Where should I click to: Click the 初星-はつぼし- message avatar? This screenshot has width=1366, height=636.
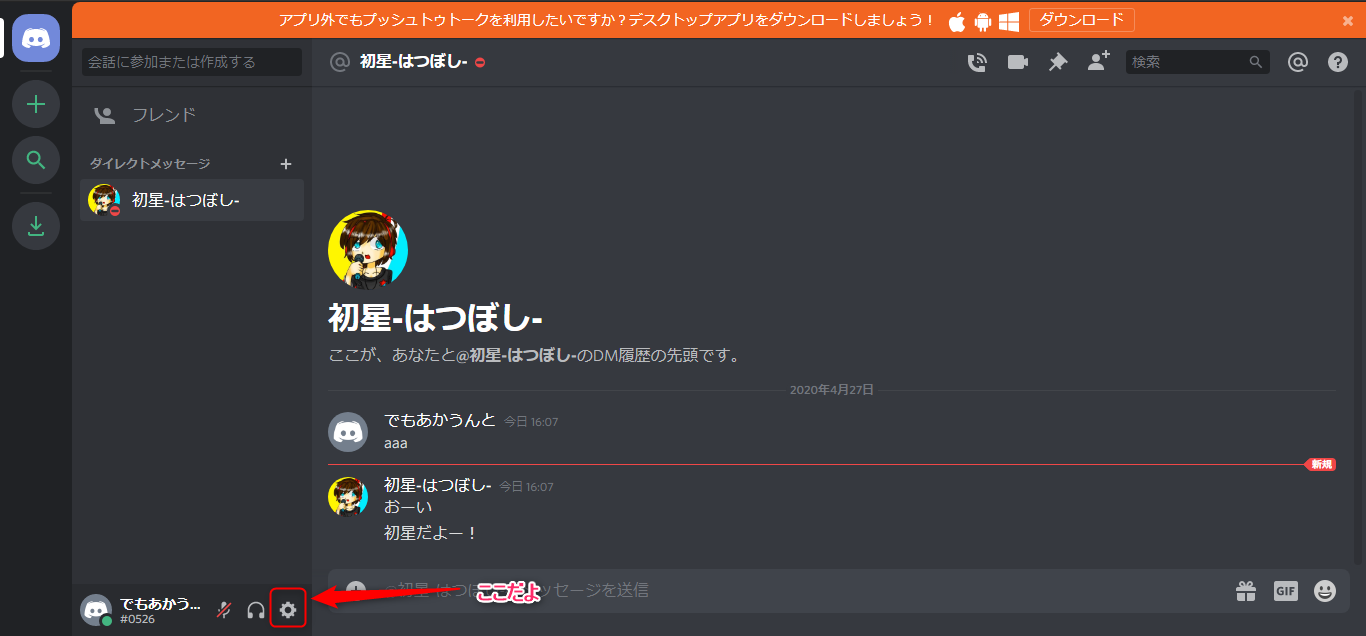348,497
